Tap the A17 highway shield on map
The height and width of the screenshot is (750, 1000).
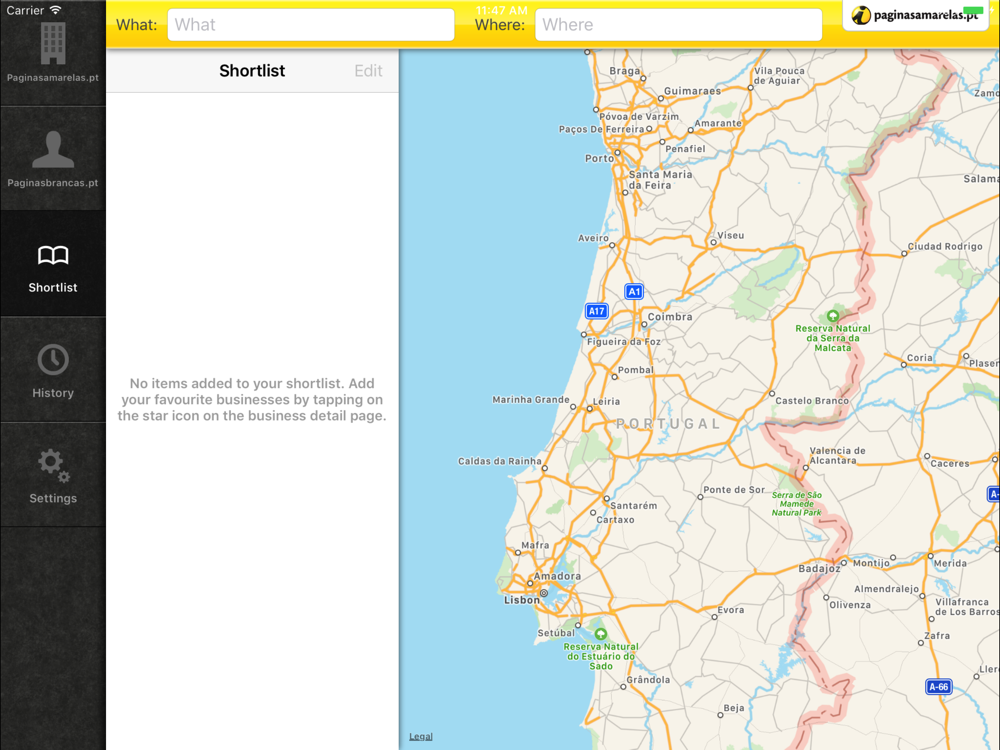596,311
